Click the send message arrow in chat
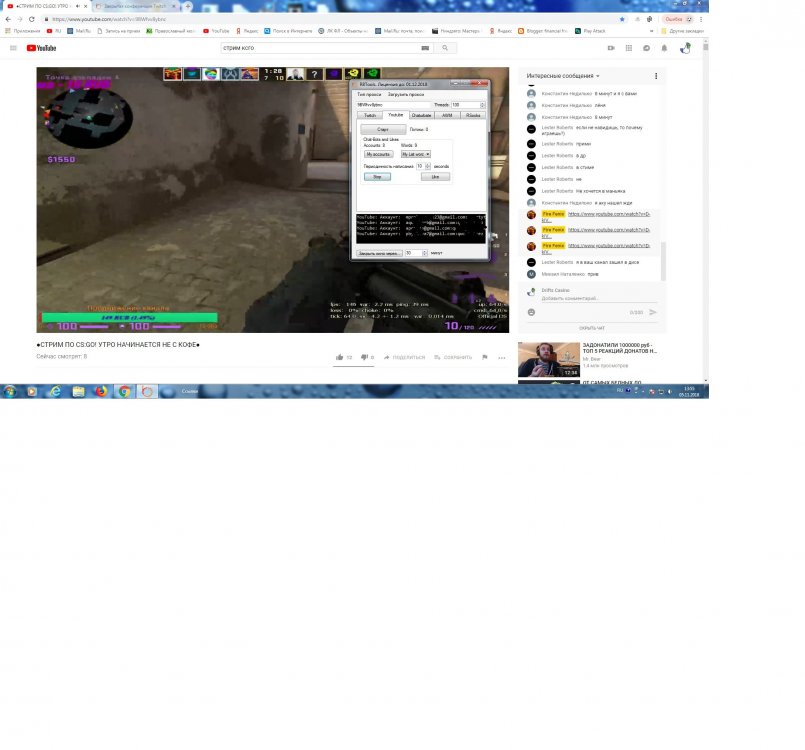The image size is (805, 750). pyautogui.click(x=653, y=312)
